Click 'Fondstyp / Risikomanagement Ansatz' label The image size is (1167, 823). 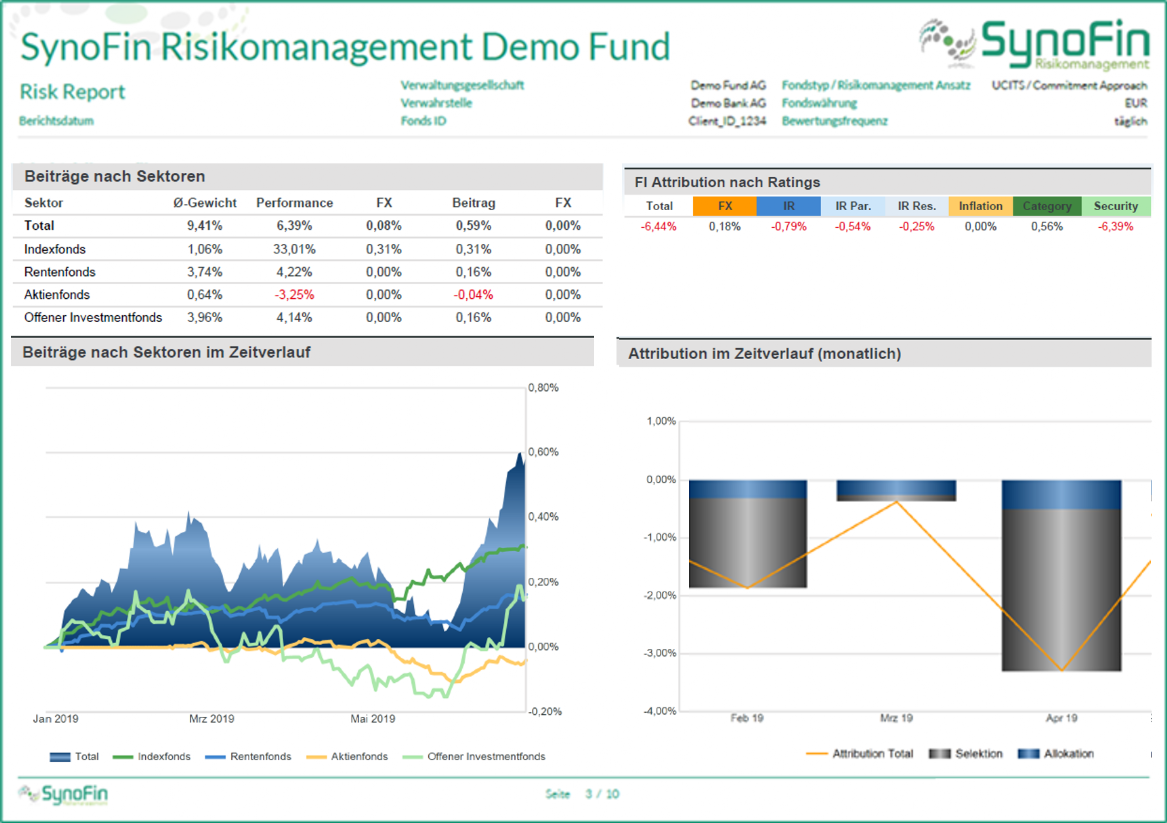tap(876, 85)
